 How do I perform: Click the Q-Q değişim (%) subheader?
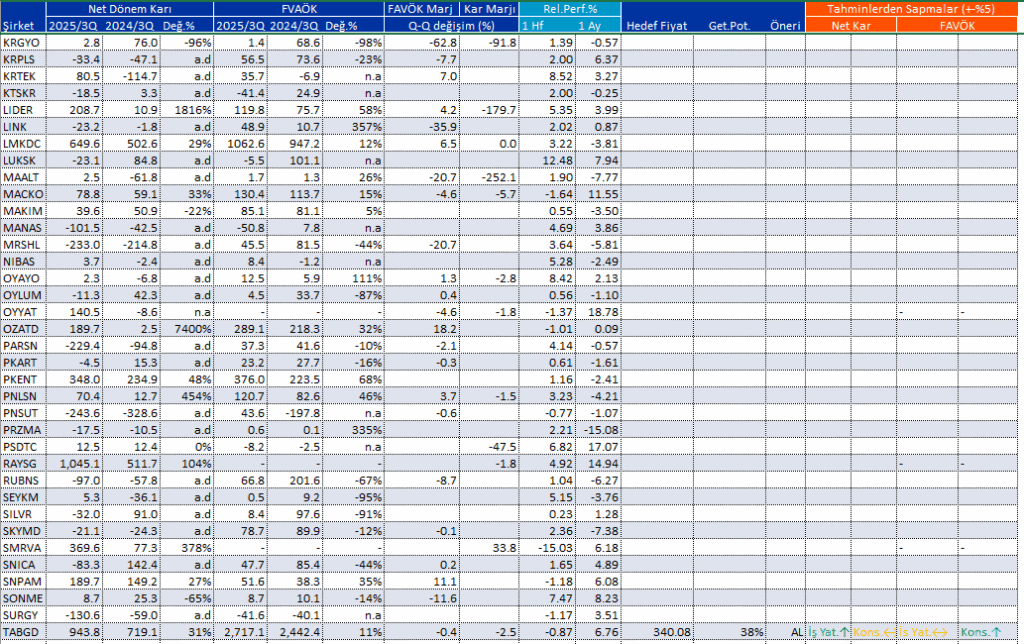[x=451, y=25]
